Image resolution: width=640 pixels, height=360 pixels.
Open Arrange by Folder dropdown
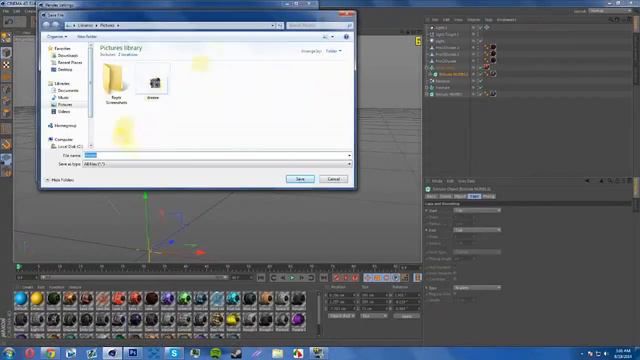click(333, 51)
